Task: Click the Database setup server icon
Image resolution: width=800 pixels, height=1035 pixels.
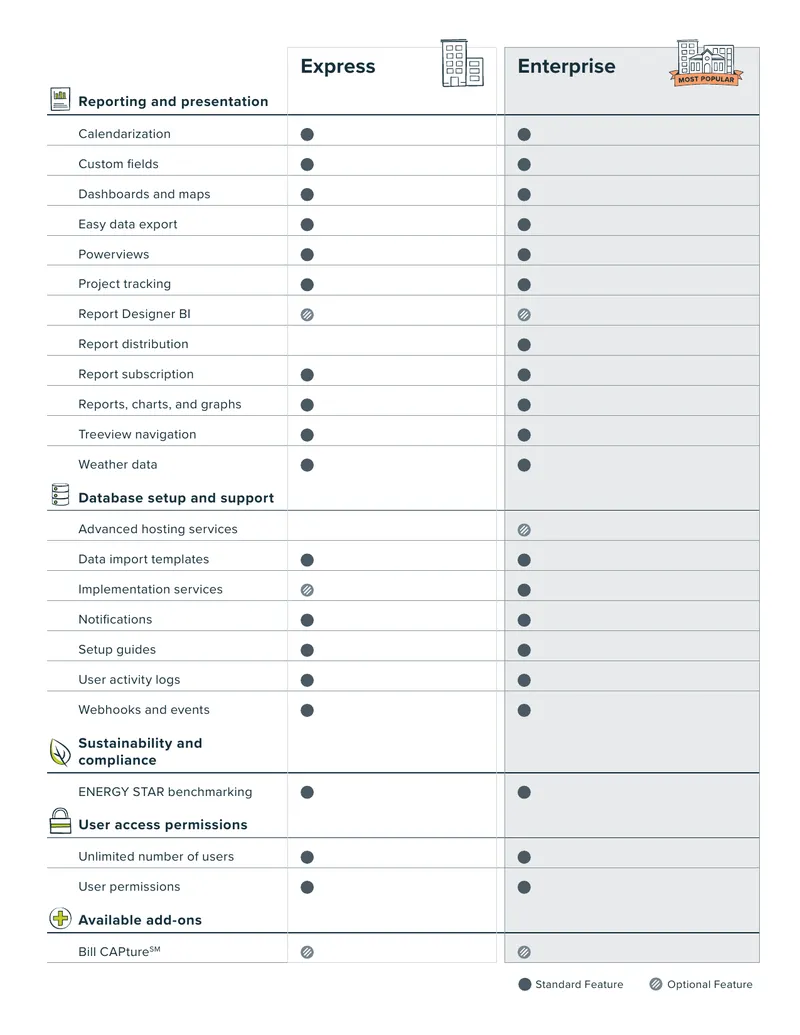Action: [60, 495]
